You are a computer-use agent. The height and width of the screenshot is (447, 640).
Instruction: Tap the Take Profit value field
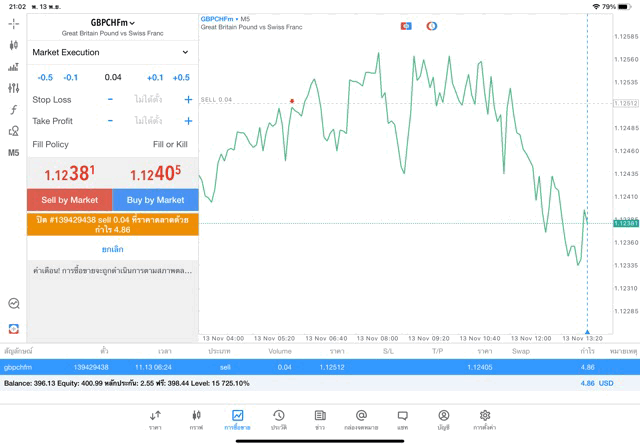click(x=148, y=121)
